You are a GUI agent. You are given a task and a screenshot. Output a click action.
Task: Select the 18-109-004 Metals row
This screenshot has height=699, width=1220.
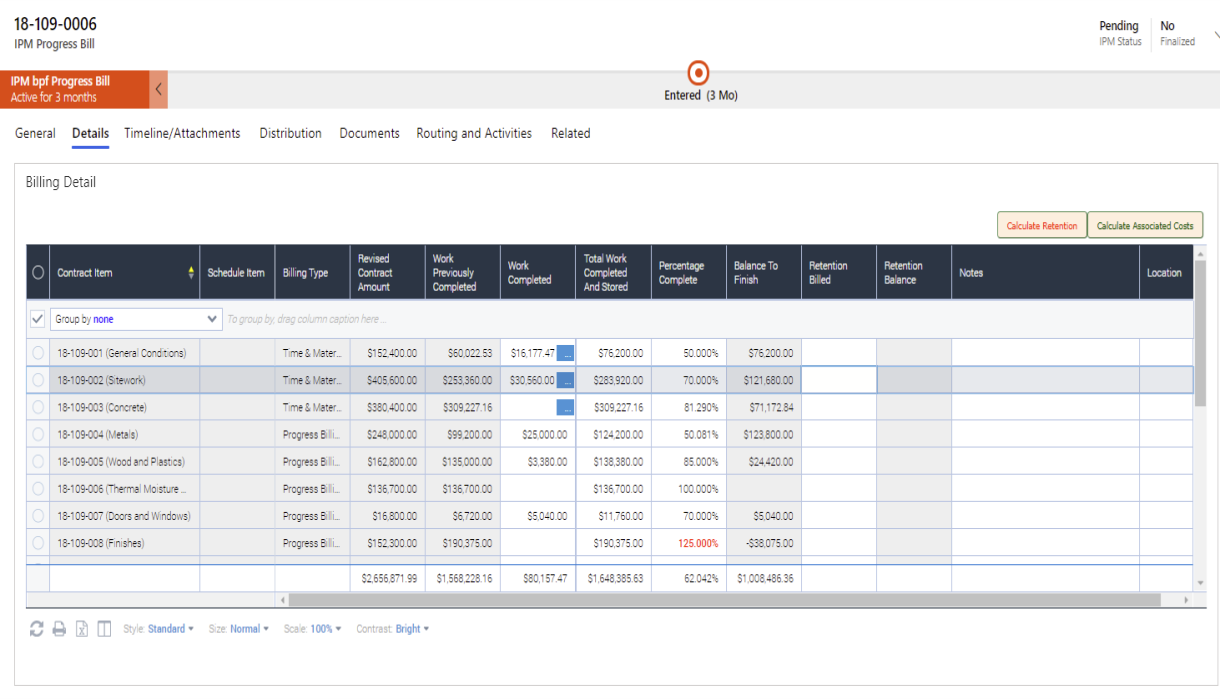(37, 434)
